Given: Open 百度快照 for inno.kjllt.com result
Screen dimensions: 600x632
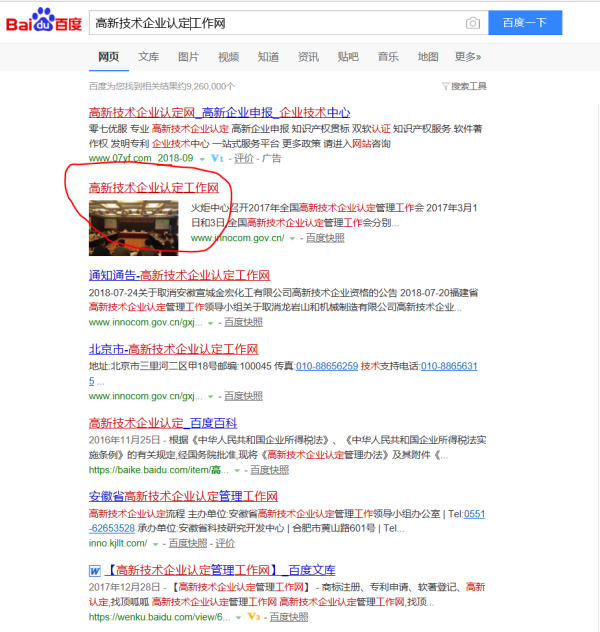Looking at the screenshot, I should [x=188, y=543].
